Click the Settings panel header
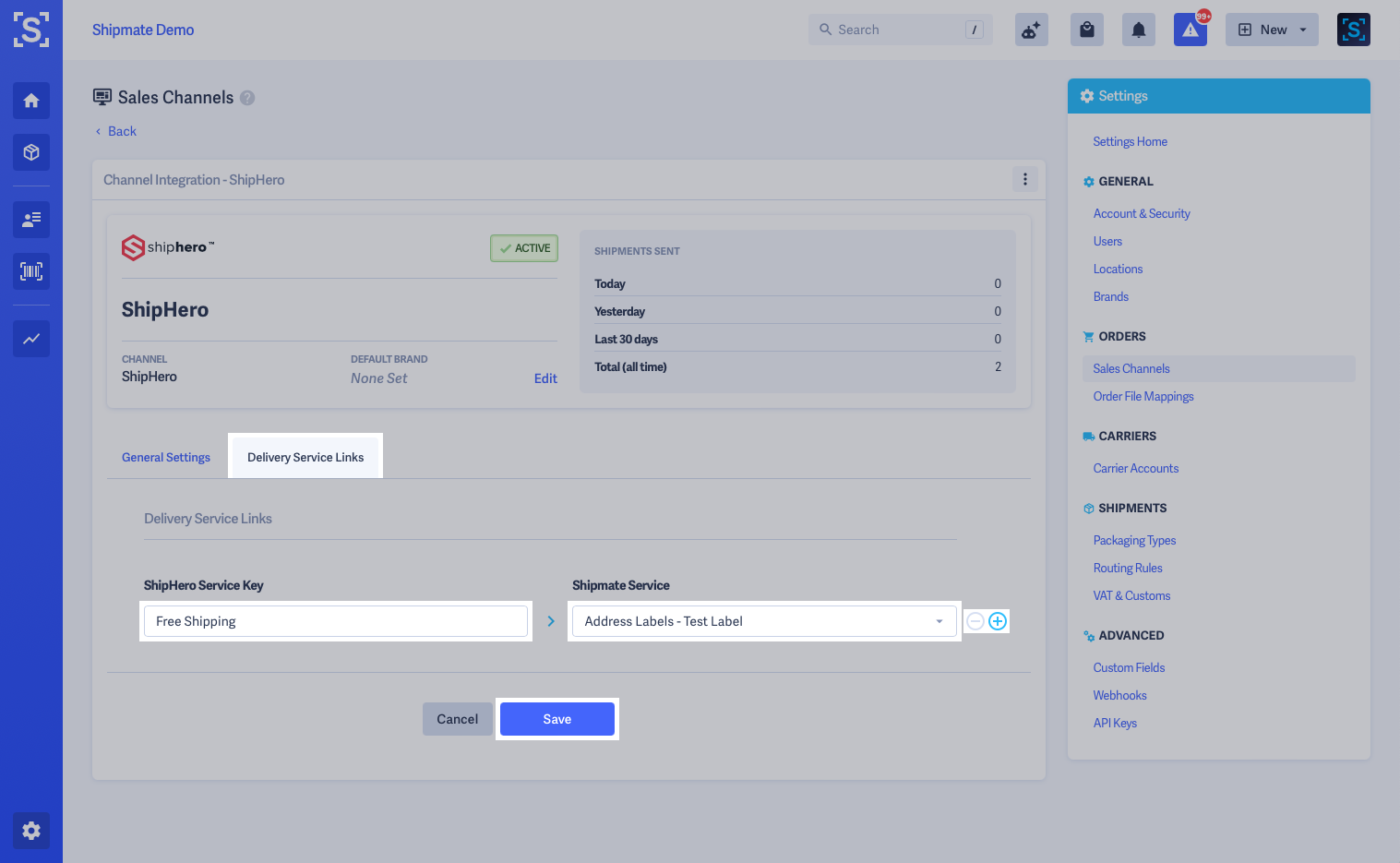Screen dimensions: 1400x863 pyautogui.click(x=1219, y=96)
